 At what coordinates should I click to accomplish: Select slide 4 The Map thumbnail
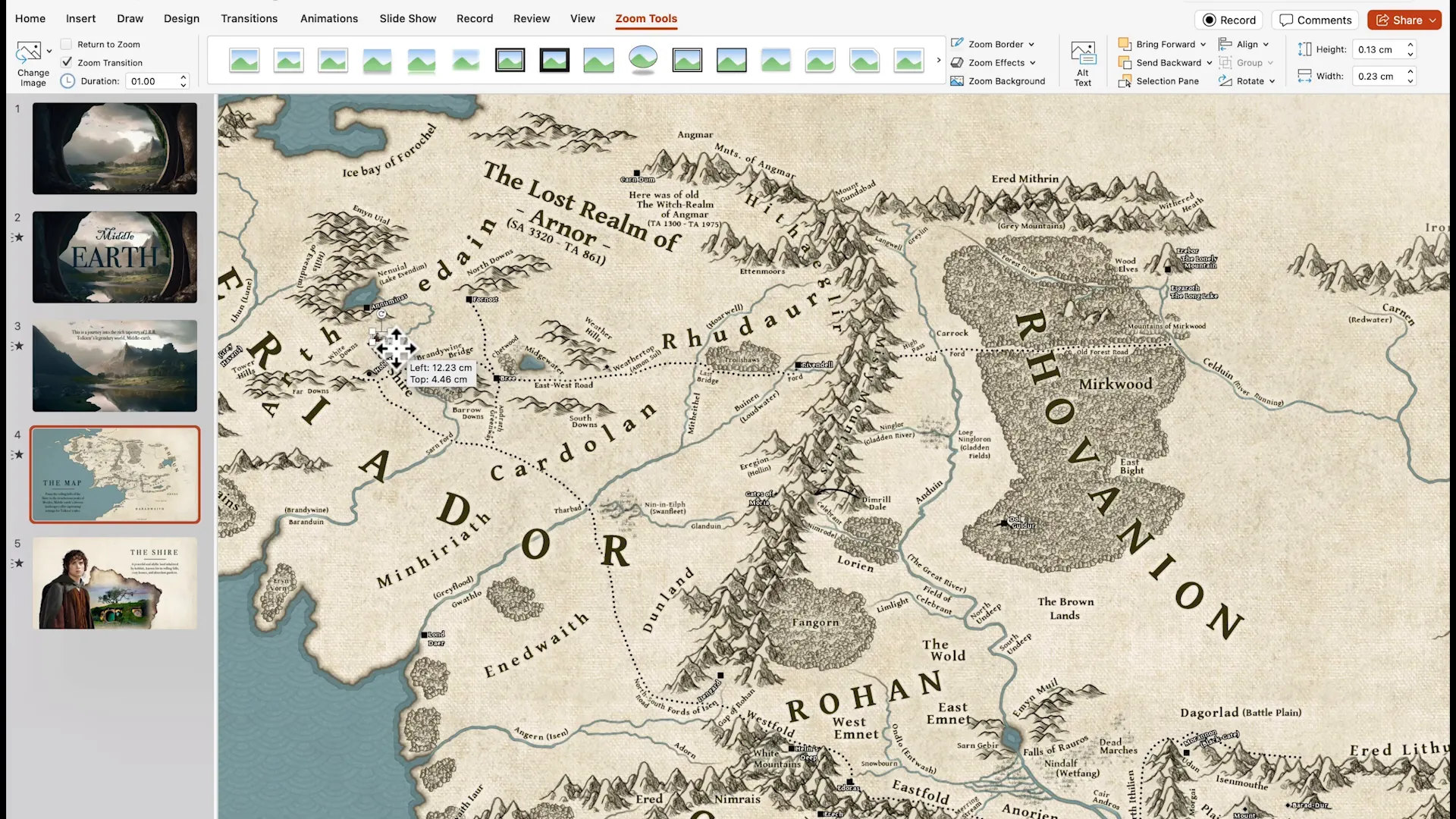point(115,475)
